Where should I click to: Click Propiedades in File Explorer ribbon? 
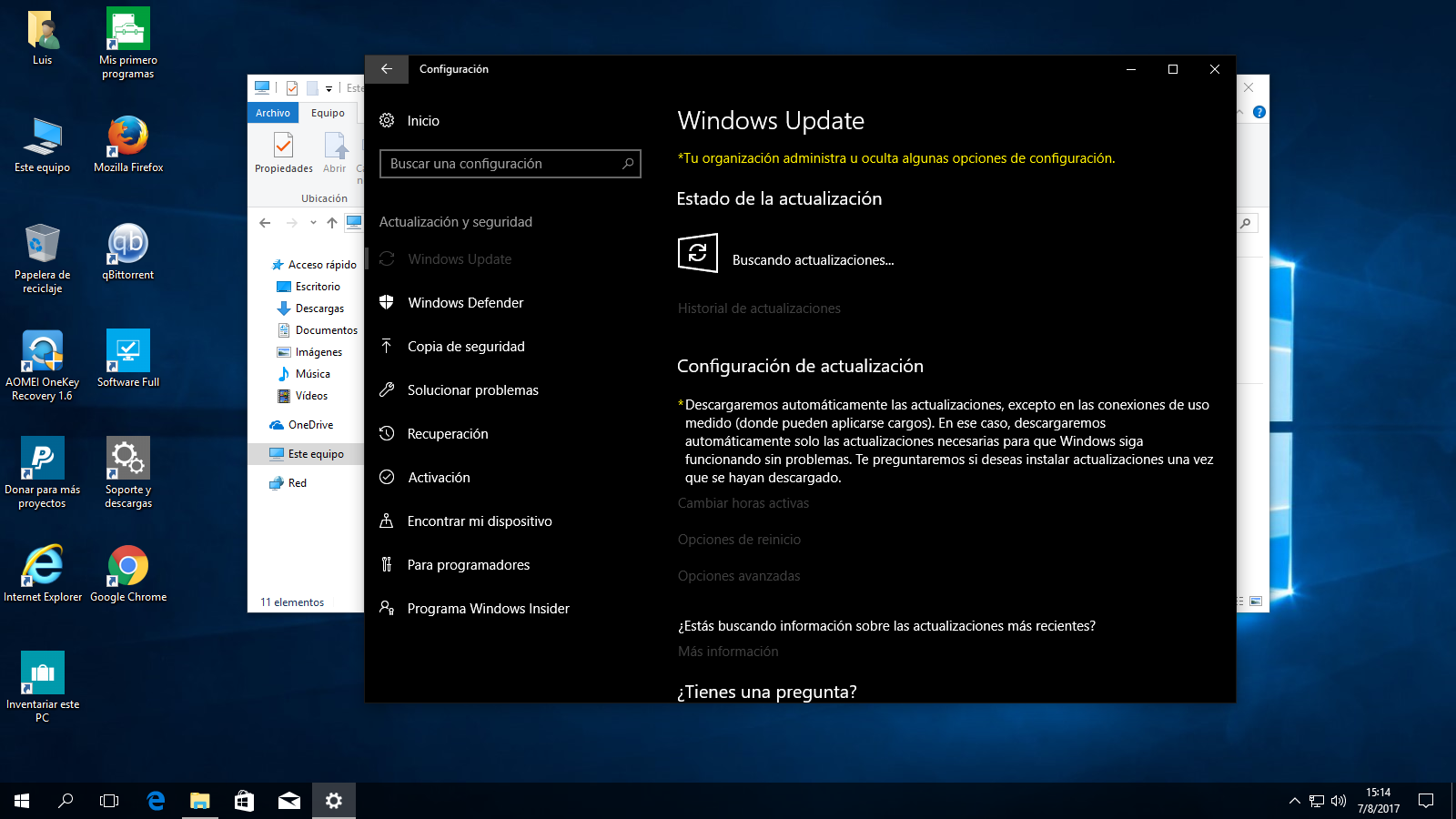[284, 152]
